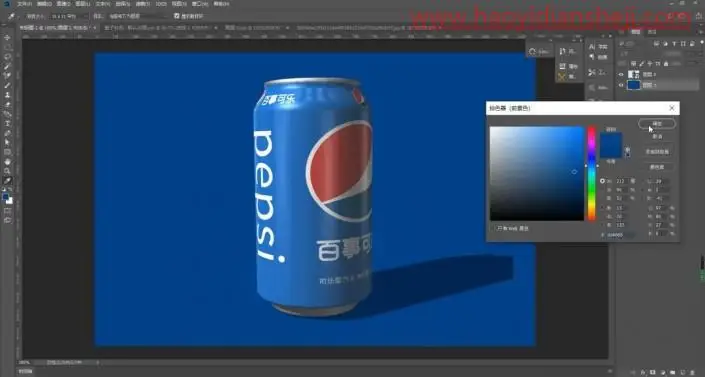Click Cancel button in Color Picker
Screen dimensions: 705x377
pos(656,136)
